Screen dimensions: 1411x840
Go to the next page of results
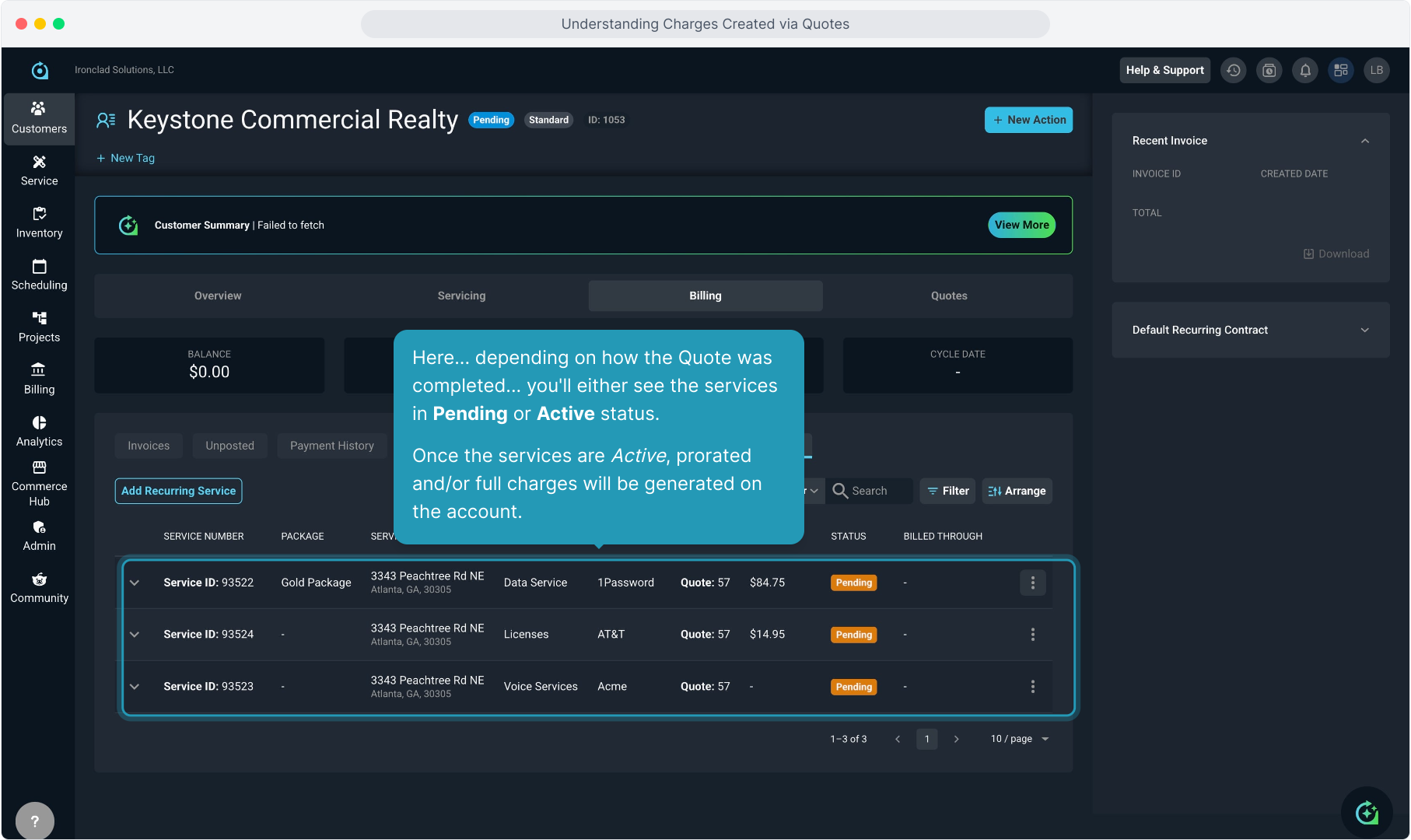click(x=957, y=739)
